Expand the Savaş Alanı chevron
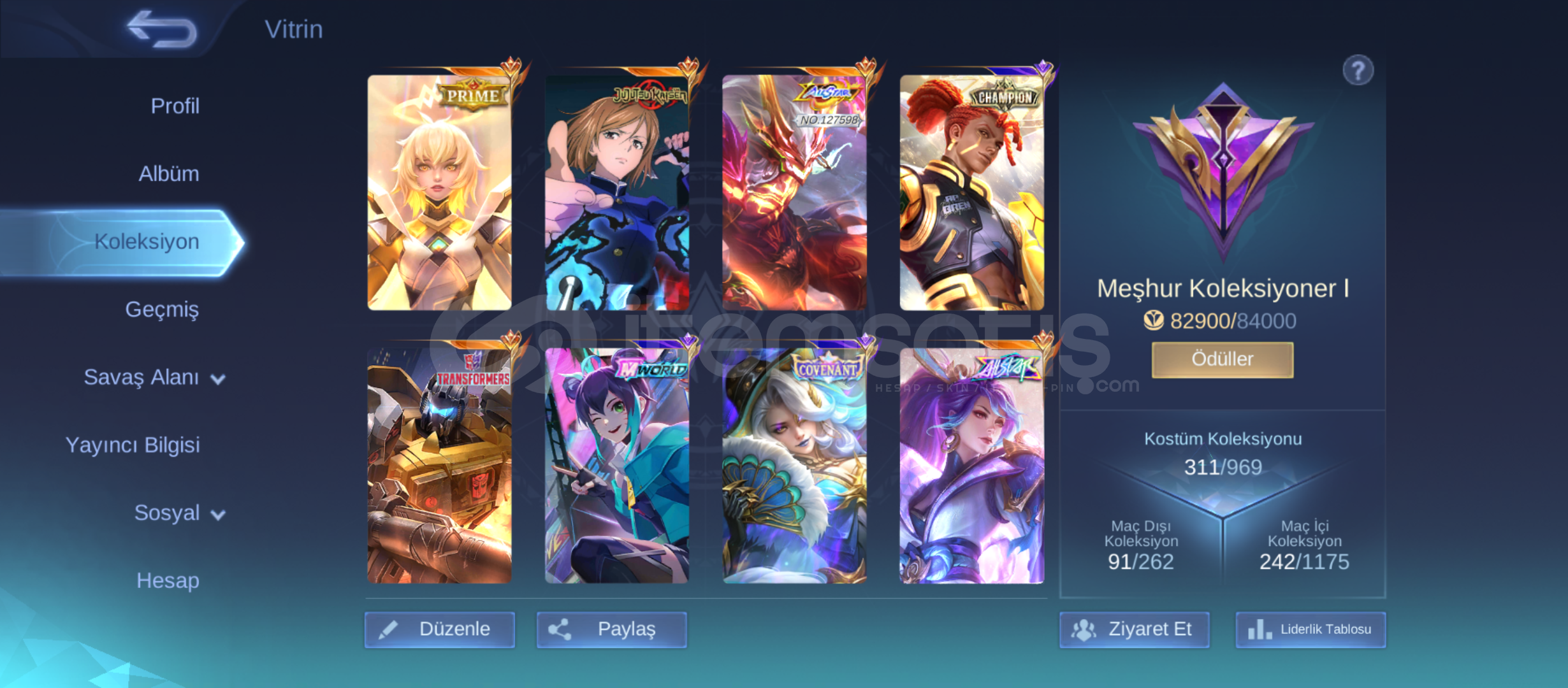 [218, 380]
